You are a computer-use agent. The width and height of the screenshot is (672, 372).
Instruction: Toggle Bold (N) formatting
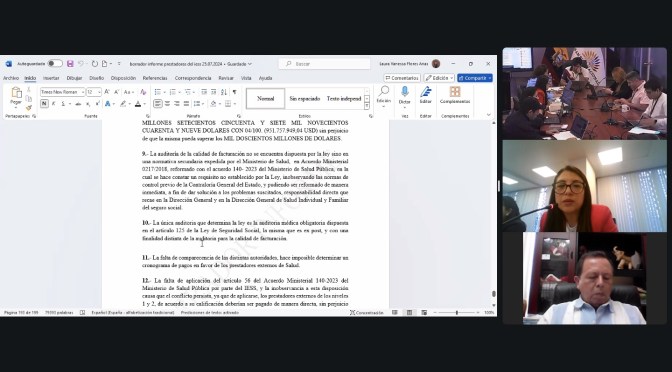point(44,104)
